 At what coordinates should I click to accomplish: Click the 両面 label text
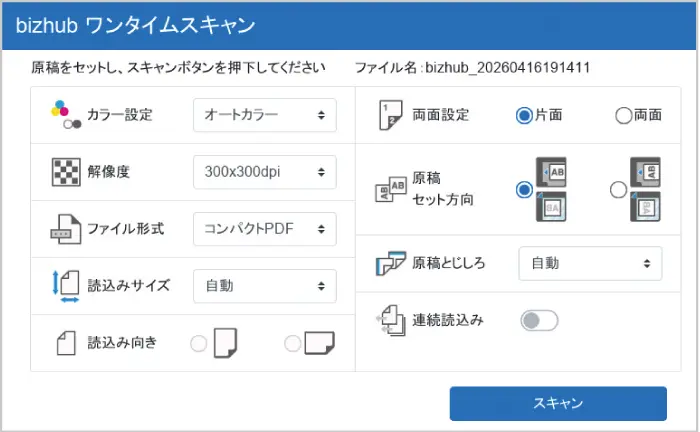648,115
